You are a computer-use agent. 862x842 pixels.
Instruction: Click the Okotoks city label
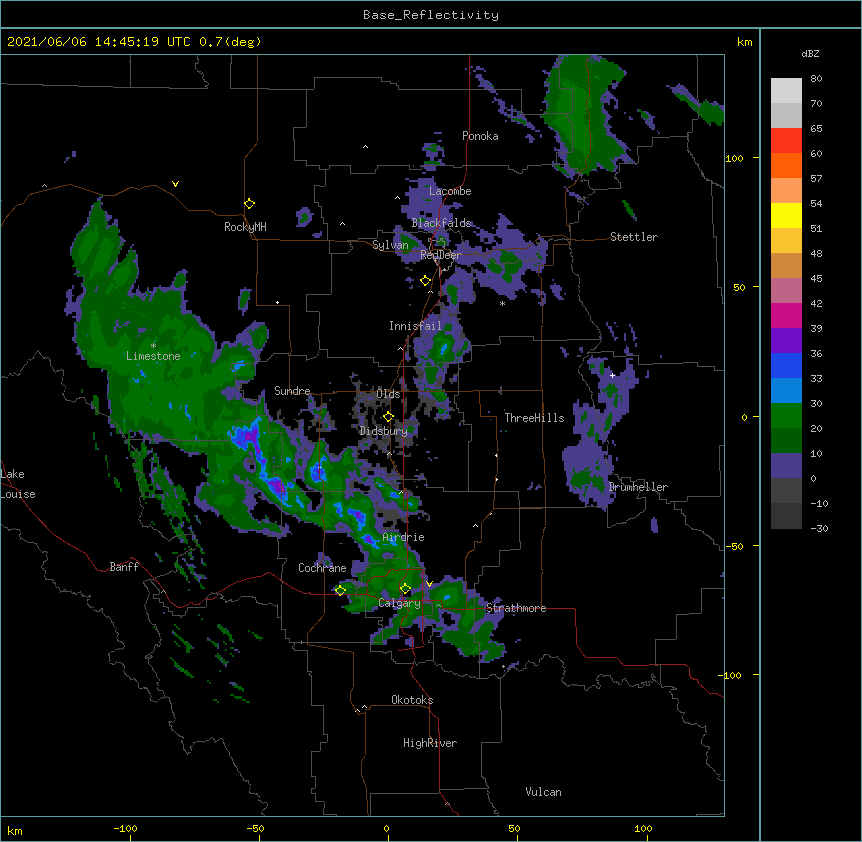pos(412,700)
